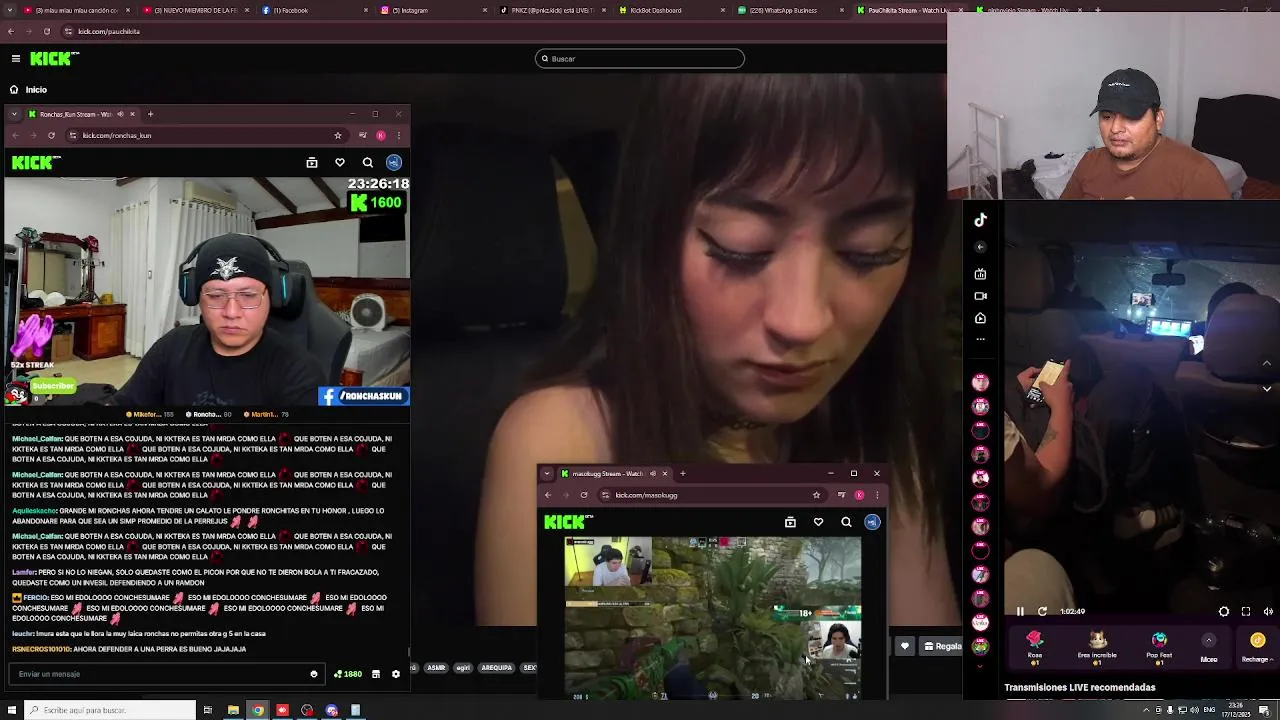Open search icon in masolkugg Kick header
Viewport: 1280px width, 720px height.
pos(846,522)
